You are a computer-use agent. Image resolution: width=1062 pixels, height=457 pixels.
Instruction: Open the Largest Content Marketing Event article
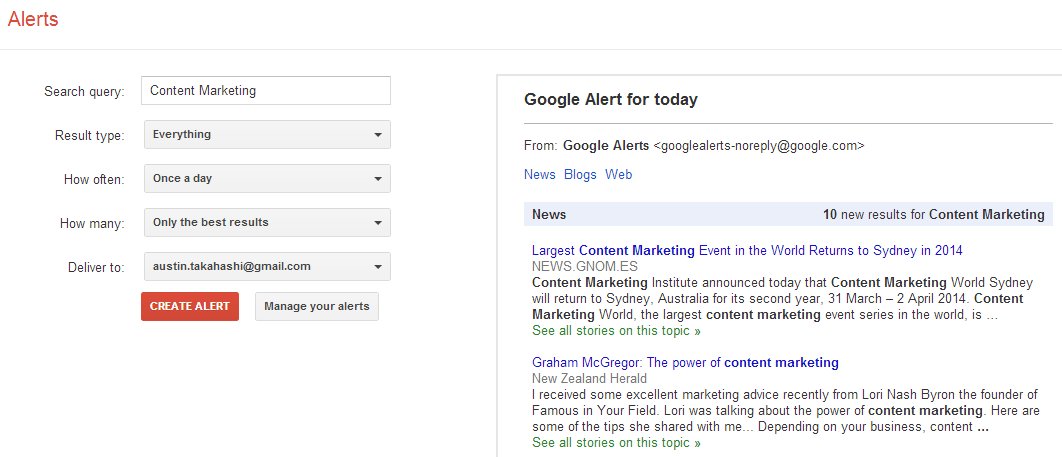(x=747, y=250)
